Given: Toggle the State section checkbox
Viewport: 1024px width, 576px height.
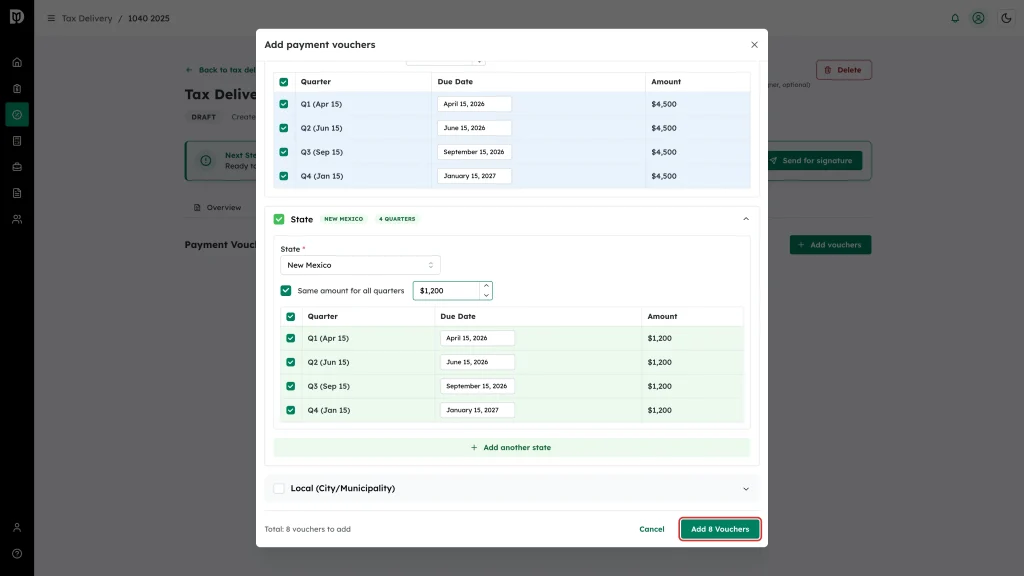Looking at the screenshot, I should [279, 219].
